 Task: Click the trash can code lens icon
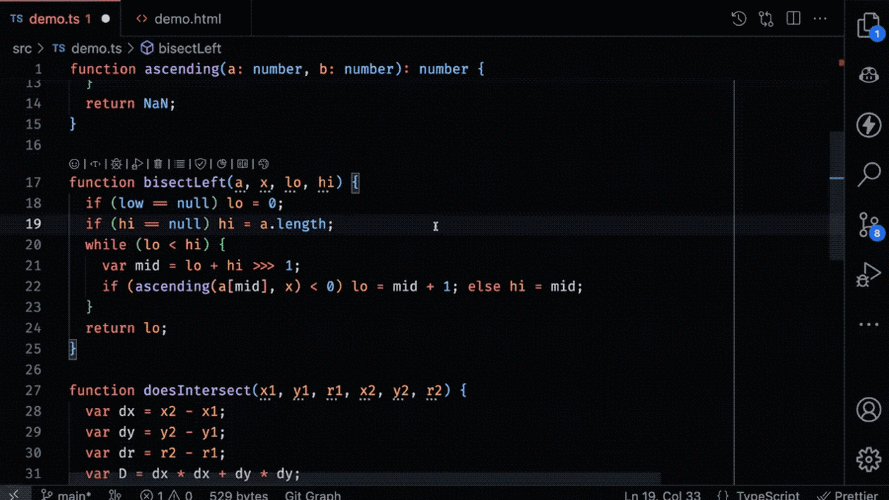point(158,164)
